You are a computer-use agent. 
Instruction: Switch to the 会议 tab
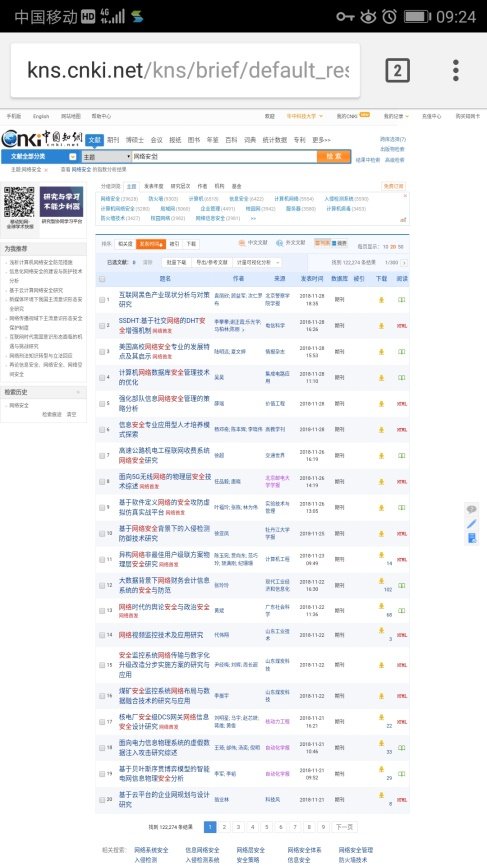pos(156,140)
